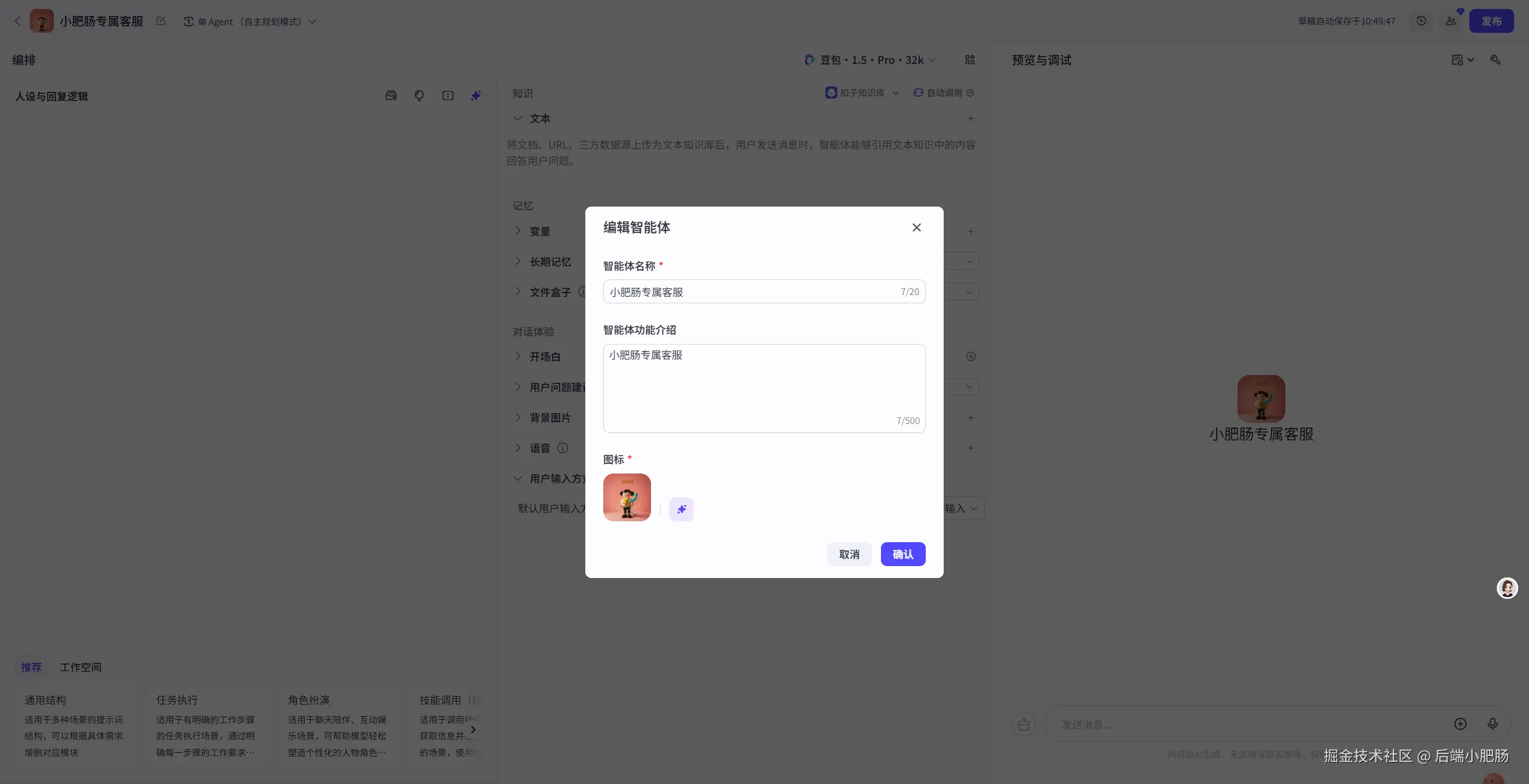1529x784 pixels.
Task: Select the 任务执行 prompt template card
Action: [207, 725]
